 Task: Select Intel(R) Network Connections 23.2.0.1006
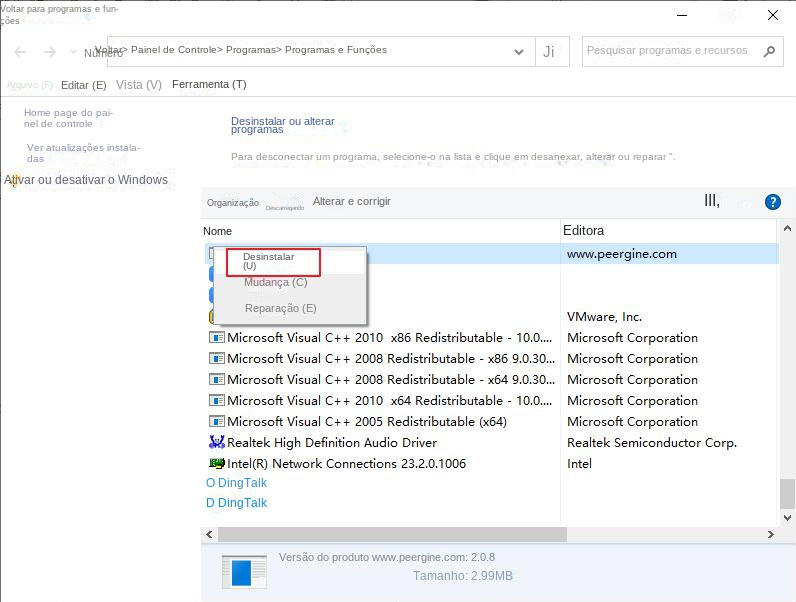pyautogui.click(x=346, y=463)
